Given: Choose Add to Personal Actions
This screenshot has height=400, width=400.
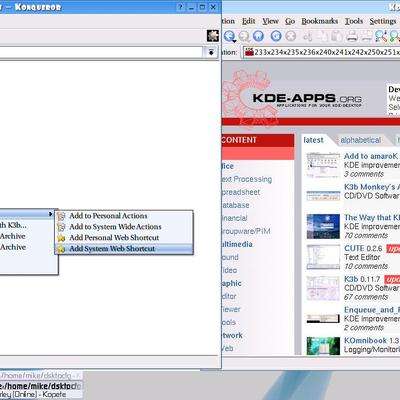Looking at the screenshot, I should 124,216.
